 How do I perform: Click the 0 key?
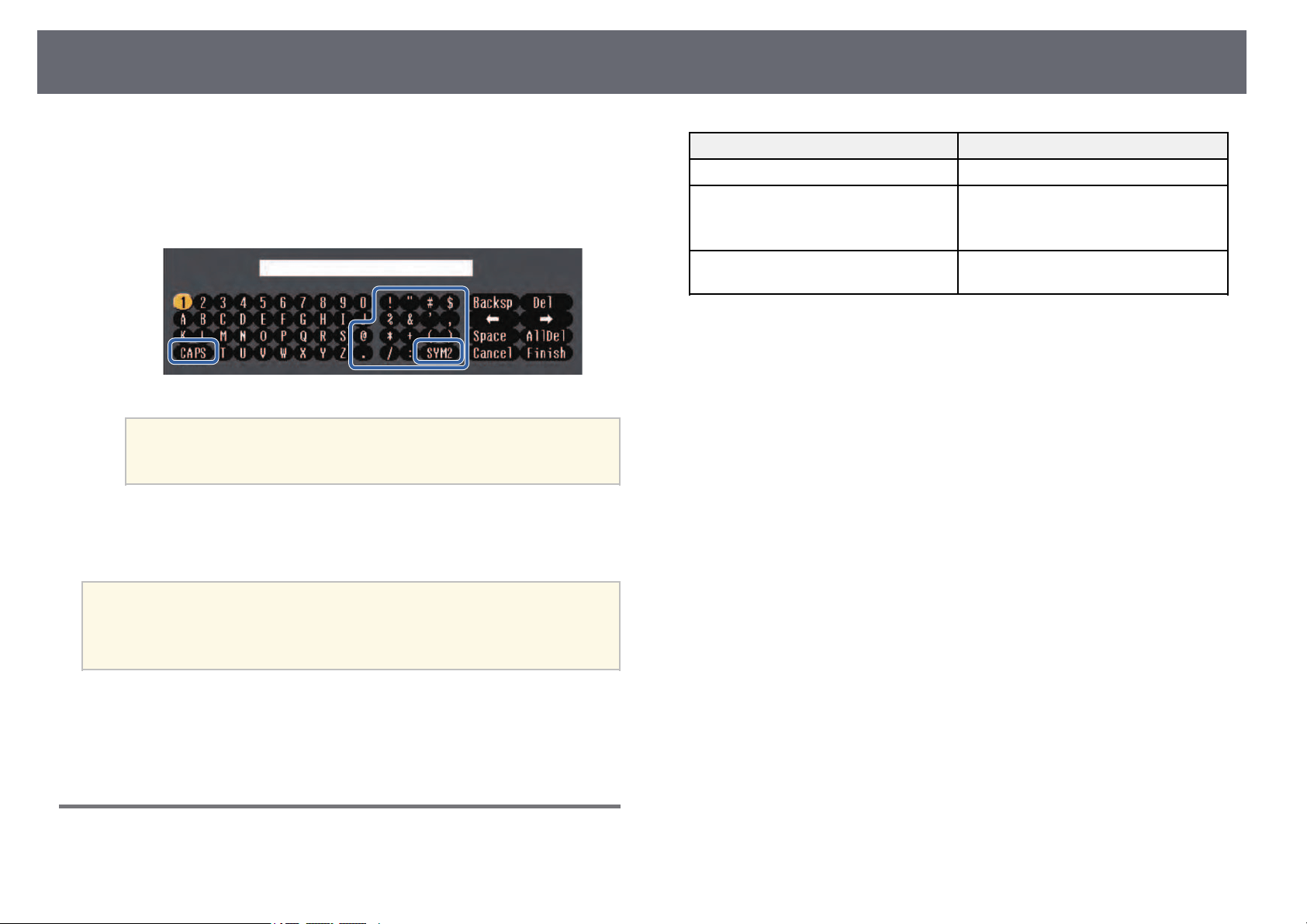point(363,303)
